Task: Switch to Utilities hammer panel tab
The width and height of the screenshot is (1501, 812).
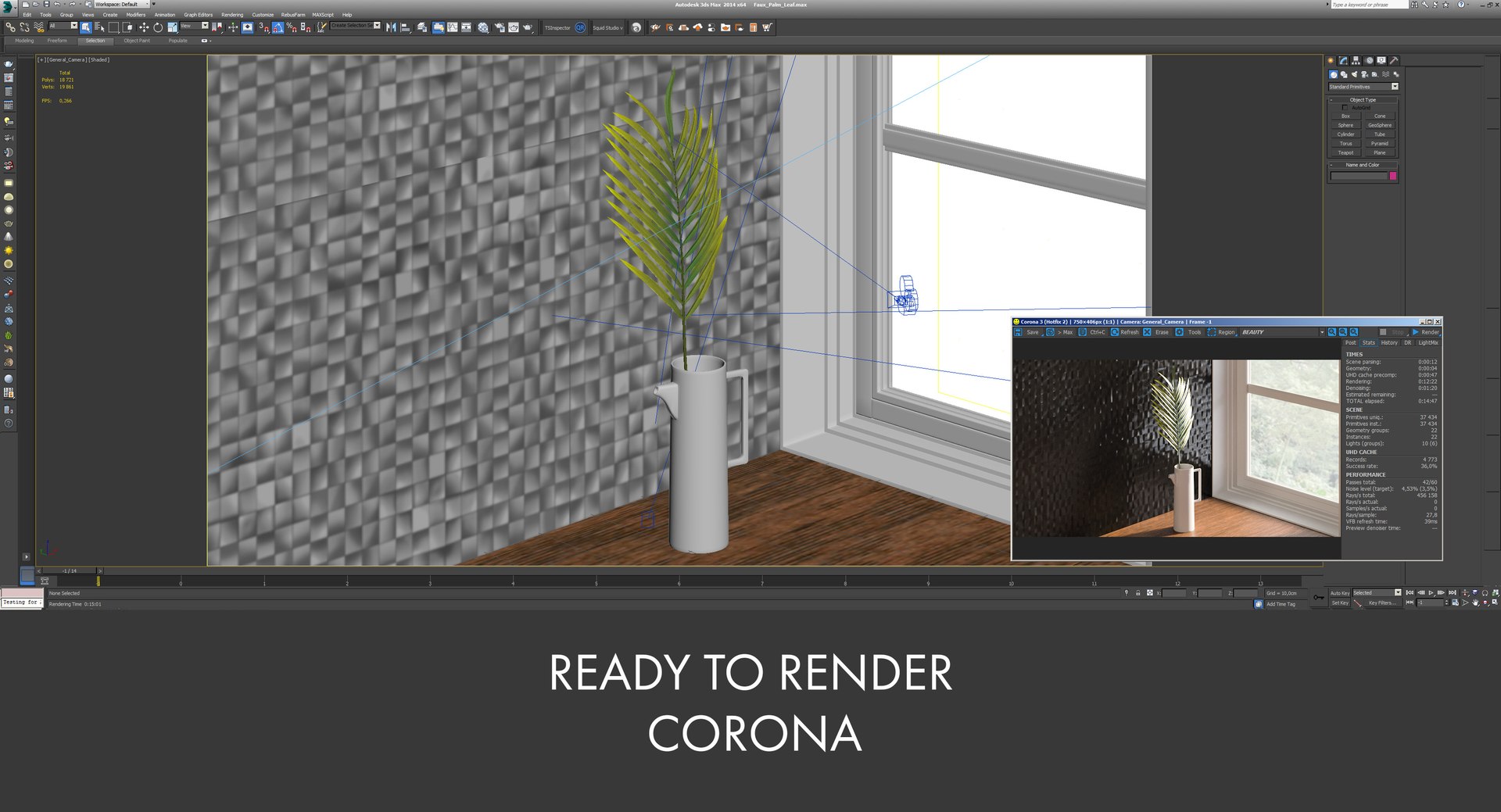Action: [x=1394, y=60]
